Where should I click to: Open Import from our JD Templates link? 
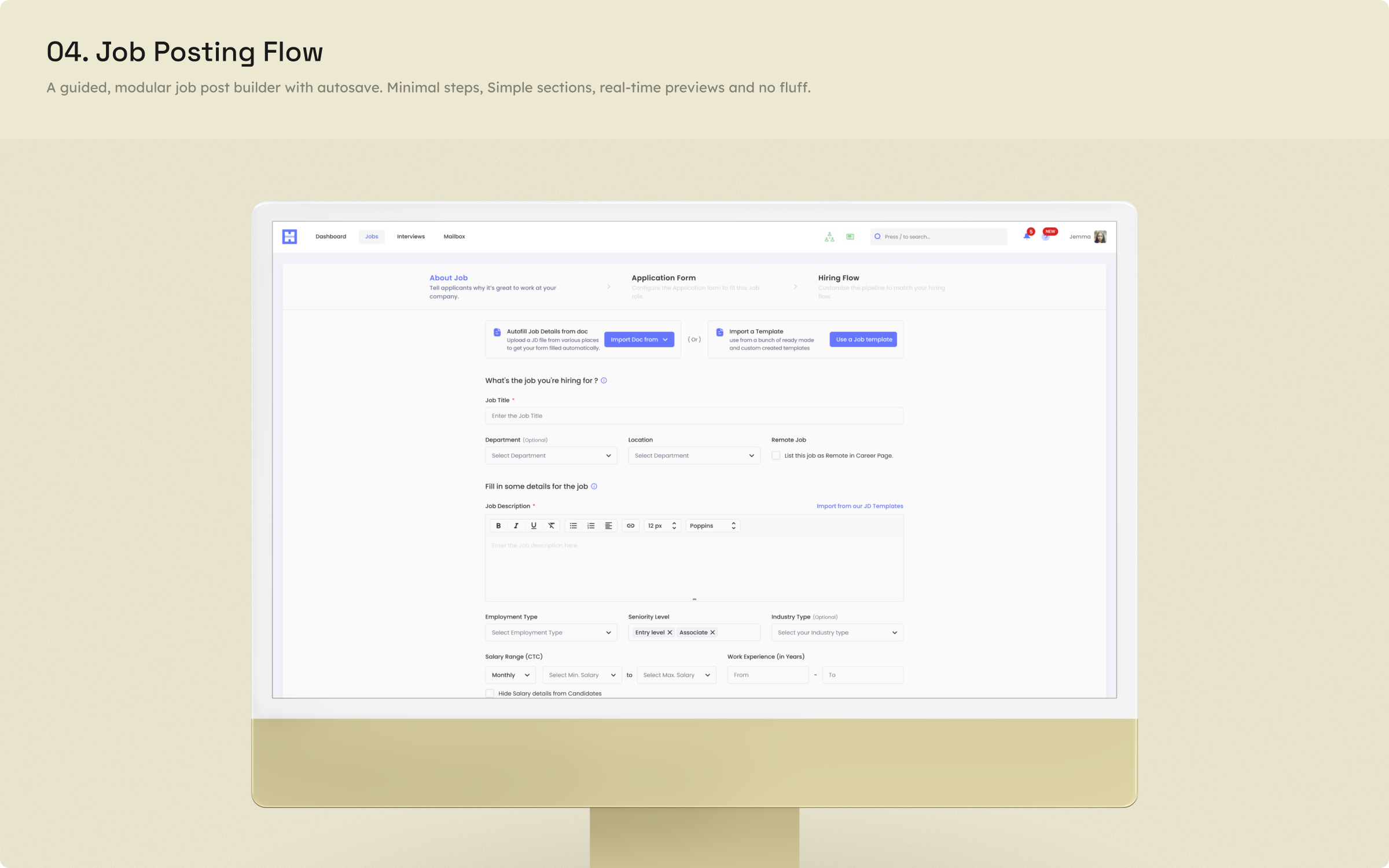tap(859, 506)
